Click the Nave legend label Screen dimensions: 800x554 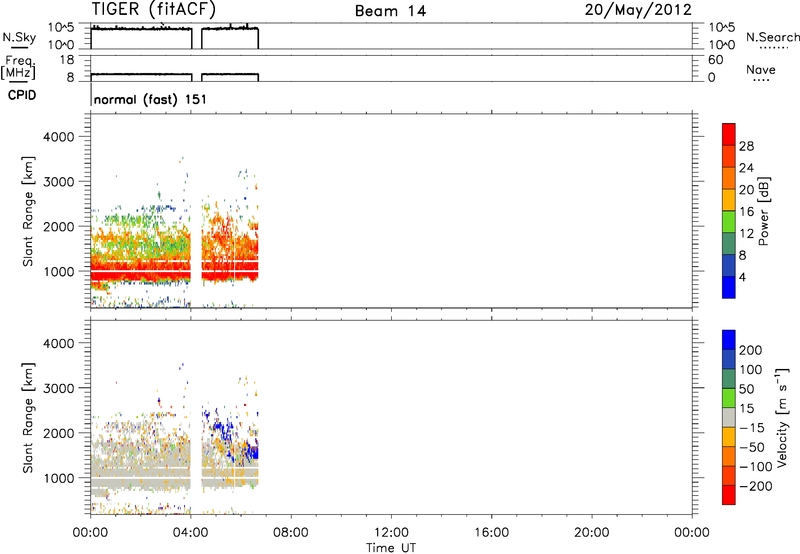(761, 70)
